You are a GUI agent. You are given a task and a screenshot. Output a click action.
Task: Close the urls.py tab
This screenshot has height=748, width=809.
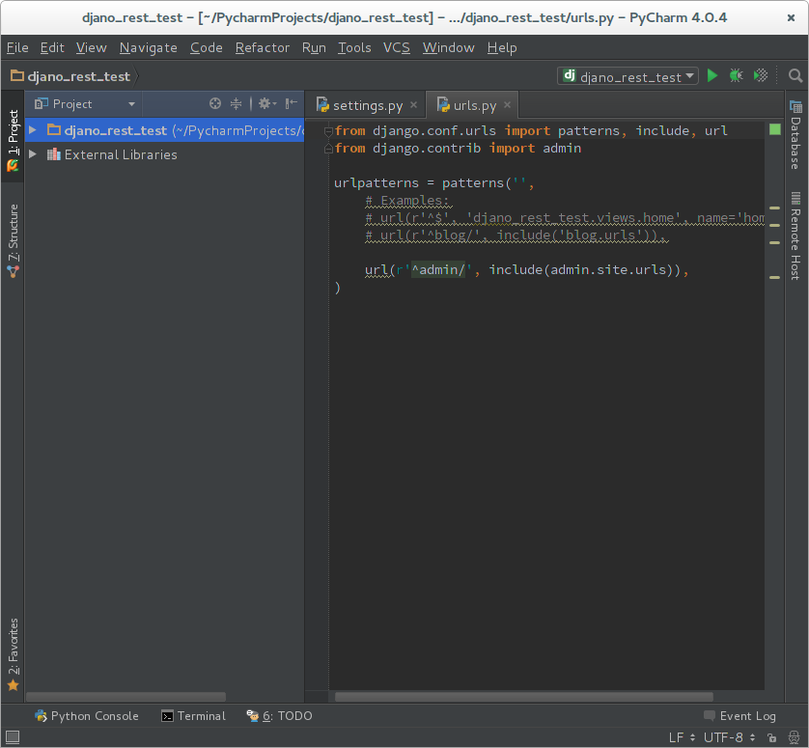[507, 105]
